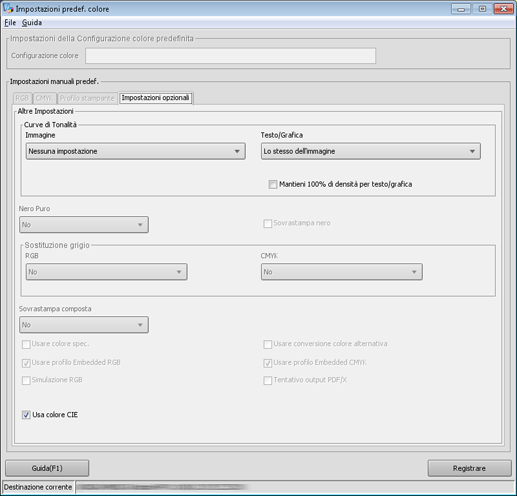Switch to the Profilo stampante tab
The width and height of the screenshot is (517, 496).
coord(87,98)
